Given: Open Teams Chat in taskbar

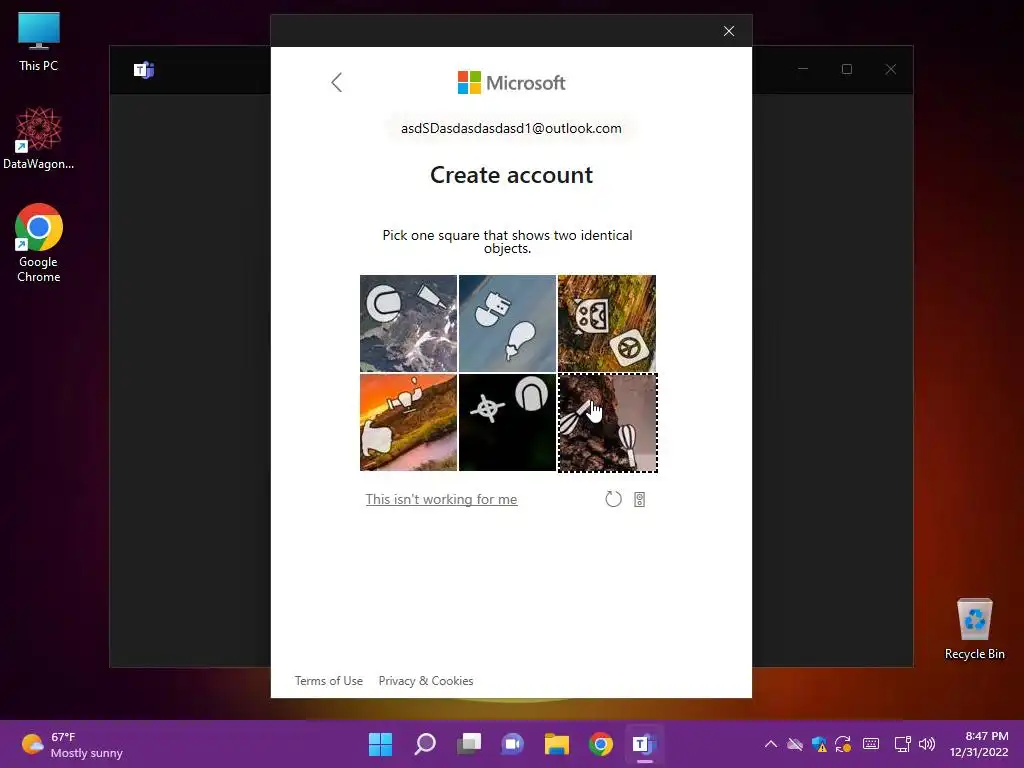Looking at the screenshot, I should coord(513,744).
